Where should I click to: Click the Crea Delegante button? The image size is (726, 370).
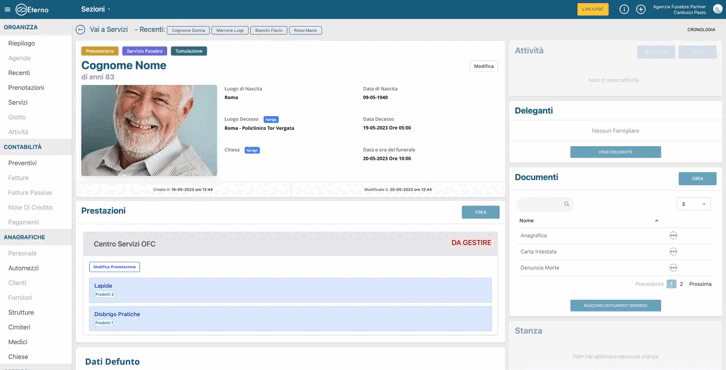[615, 152]
